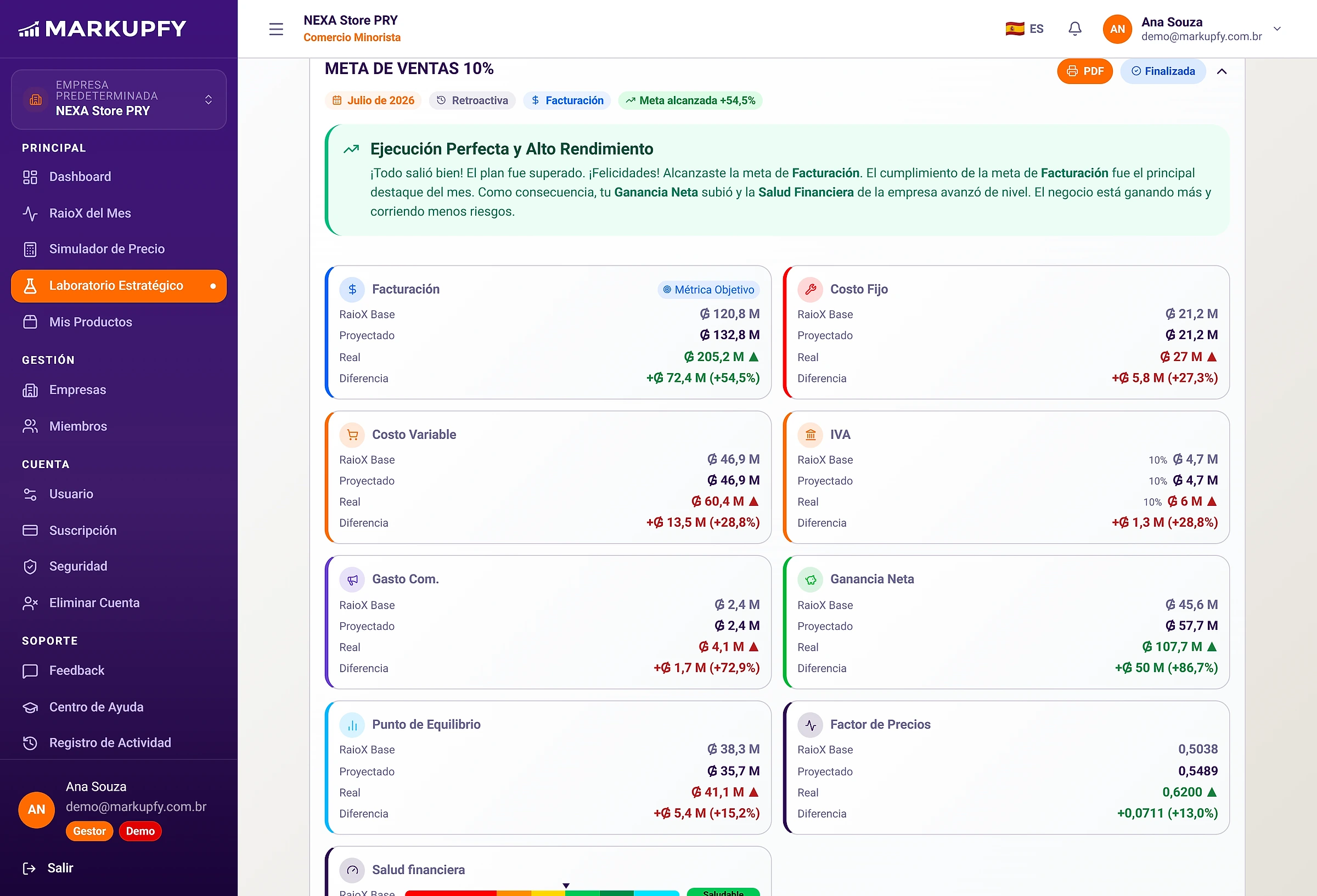This screenshot has height=896, width=1317.
Task: Click the Julio de 2026 date chip
Action: click(373, 100)
